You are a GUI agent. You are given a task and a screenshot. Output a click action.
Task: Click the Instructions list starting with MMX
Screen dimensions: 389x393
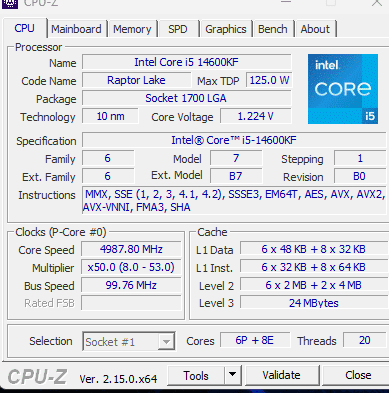pos(234,200)
